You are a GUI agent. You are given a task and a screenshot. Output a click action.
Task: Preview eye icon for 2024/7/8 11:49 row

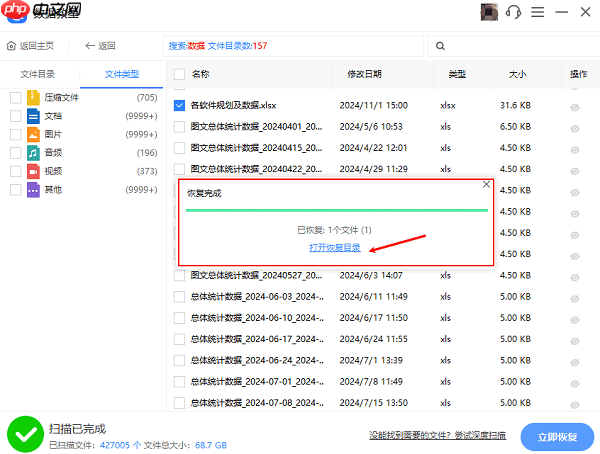(x=575, y=384)
